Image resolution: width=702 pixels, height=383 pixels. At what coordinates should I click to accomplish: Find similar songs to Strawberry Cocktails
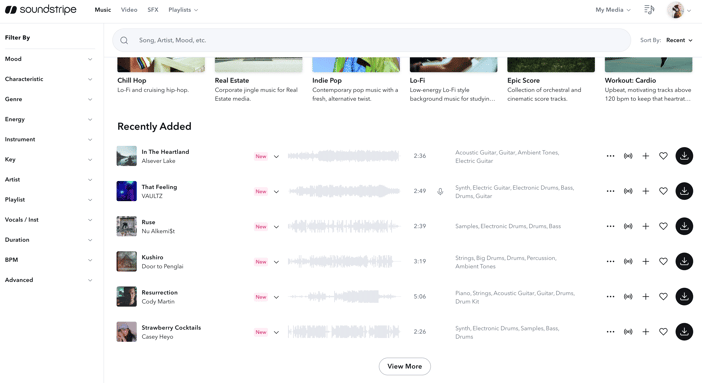coord(628,331)
